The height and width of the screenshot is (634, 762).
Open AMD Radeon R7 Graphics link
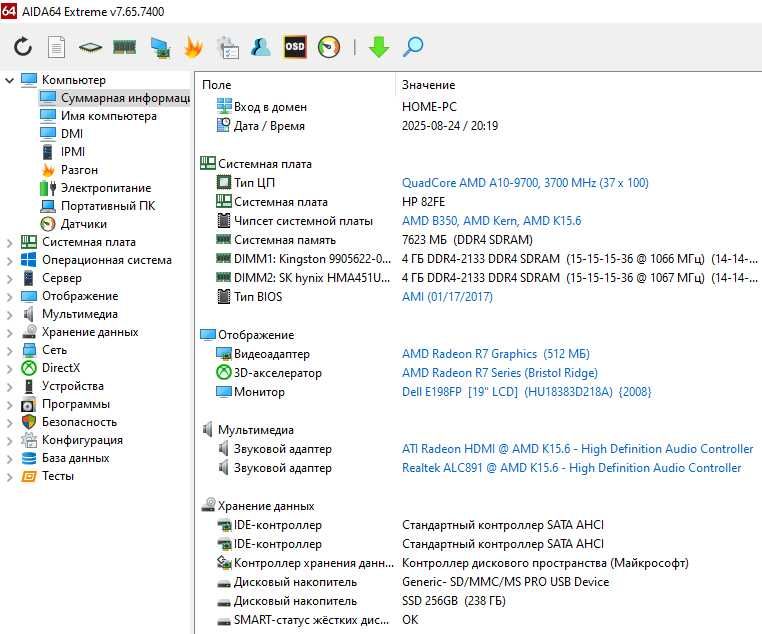point(496,354)
